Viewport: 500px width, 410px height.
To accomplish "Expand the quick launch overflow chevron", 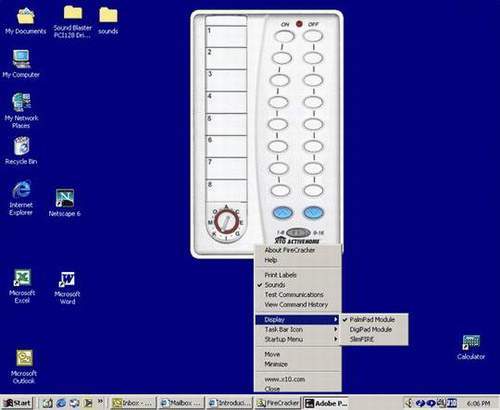I will coord(100,401).
